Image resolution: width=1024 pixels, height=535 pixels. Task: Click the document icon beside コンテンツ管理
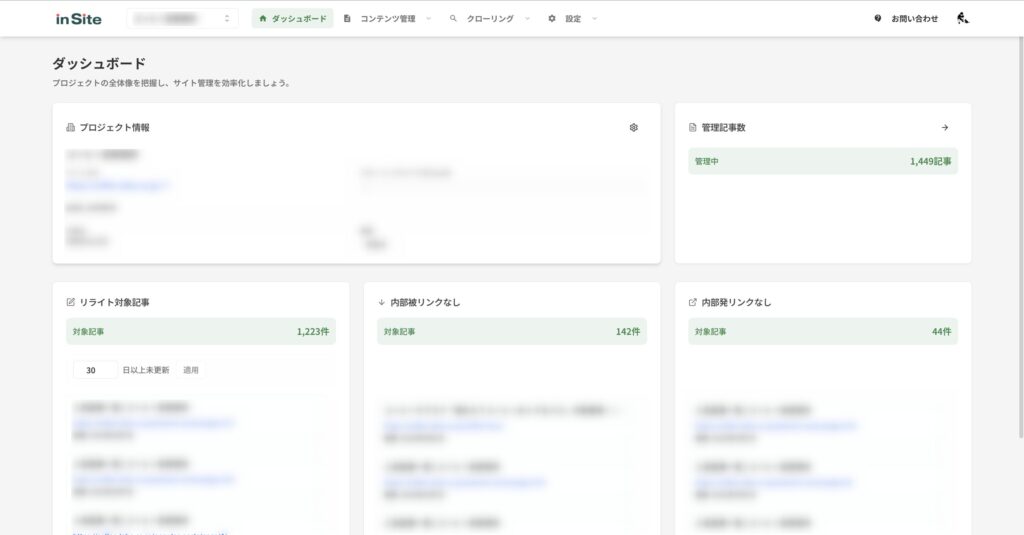tap(347, 18)
